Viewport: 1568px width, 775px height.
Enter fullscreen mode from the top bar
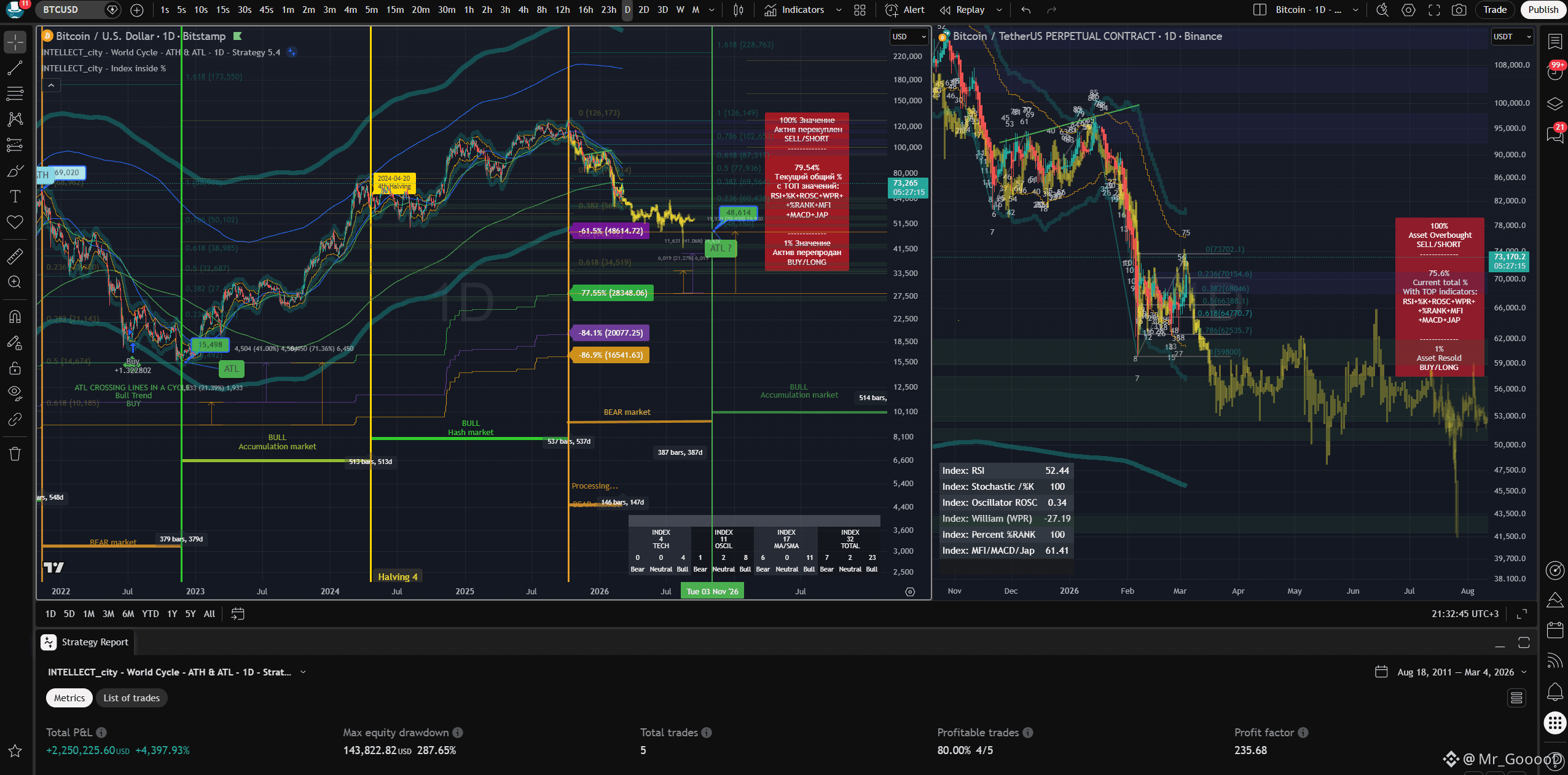click(x=1434, y=10)
